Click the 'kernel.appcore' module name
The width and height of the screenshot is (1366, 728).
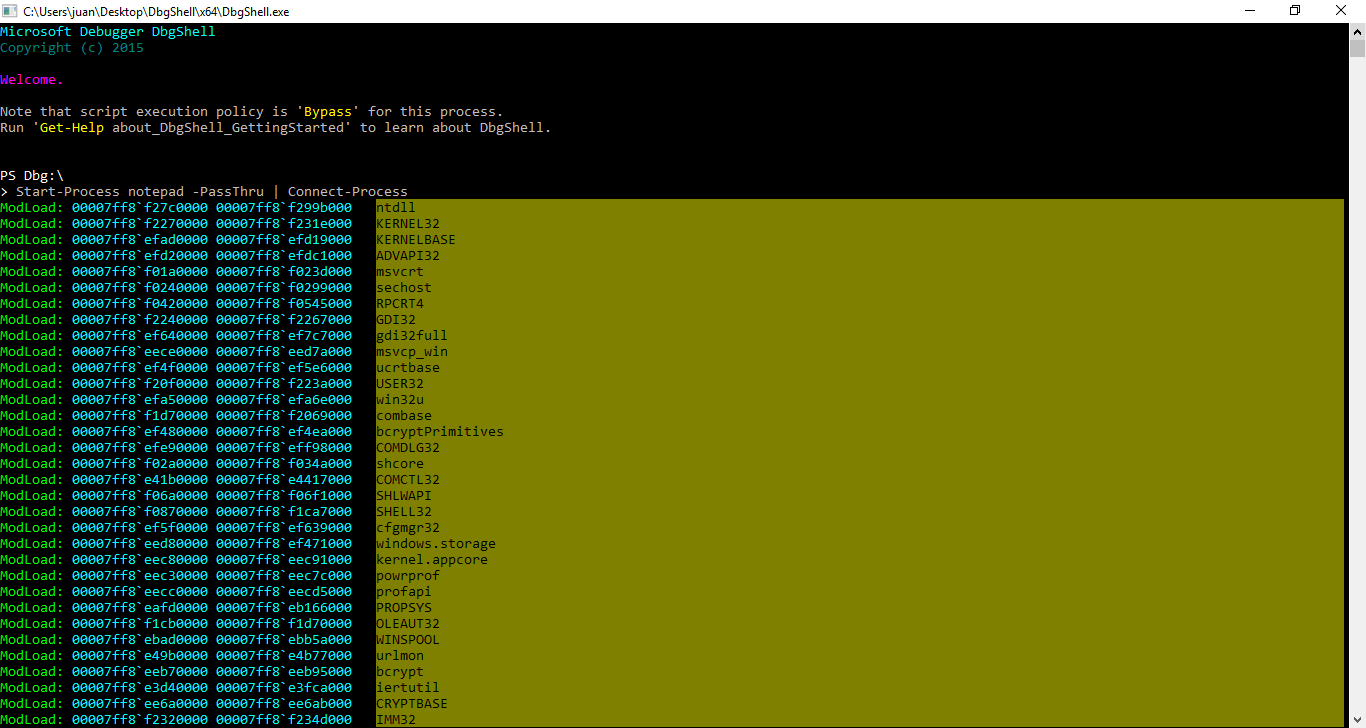pyautogui.click(x=432, y=560)
